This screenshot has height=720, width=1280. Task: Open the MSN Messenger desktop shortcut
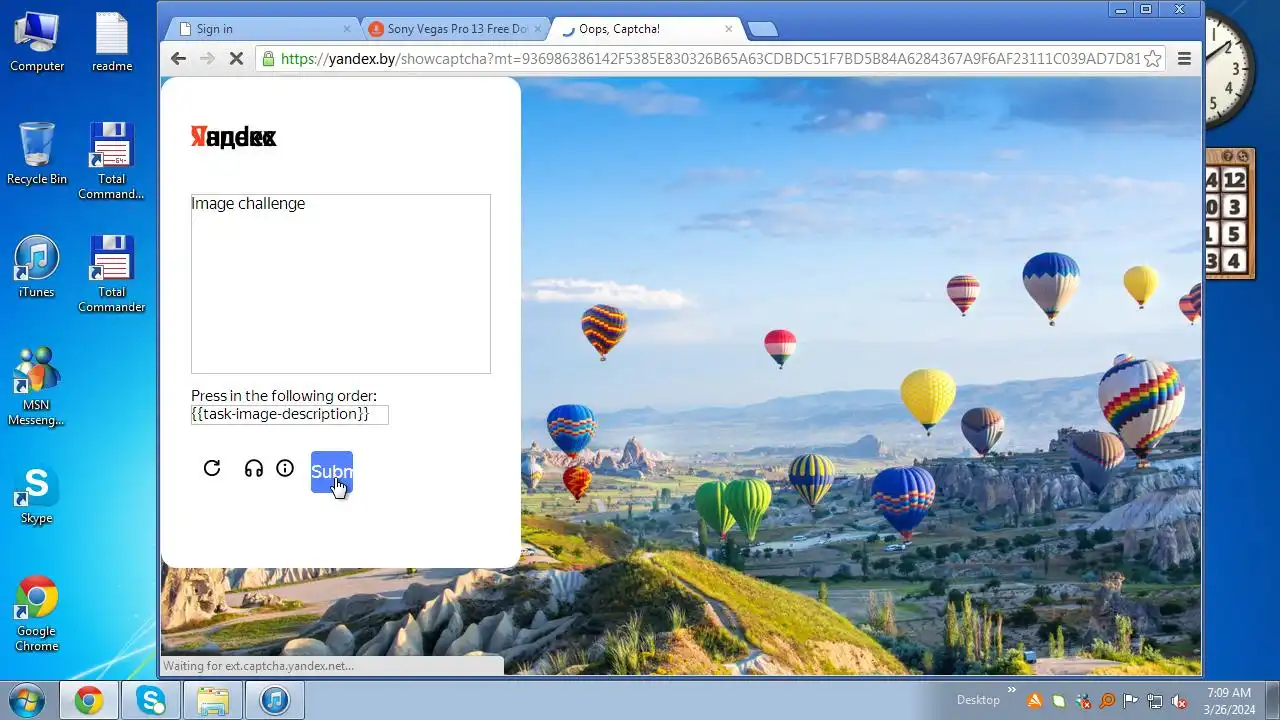tap(37, 387)
